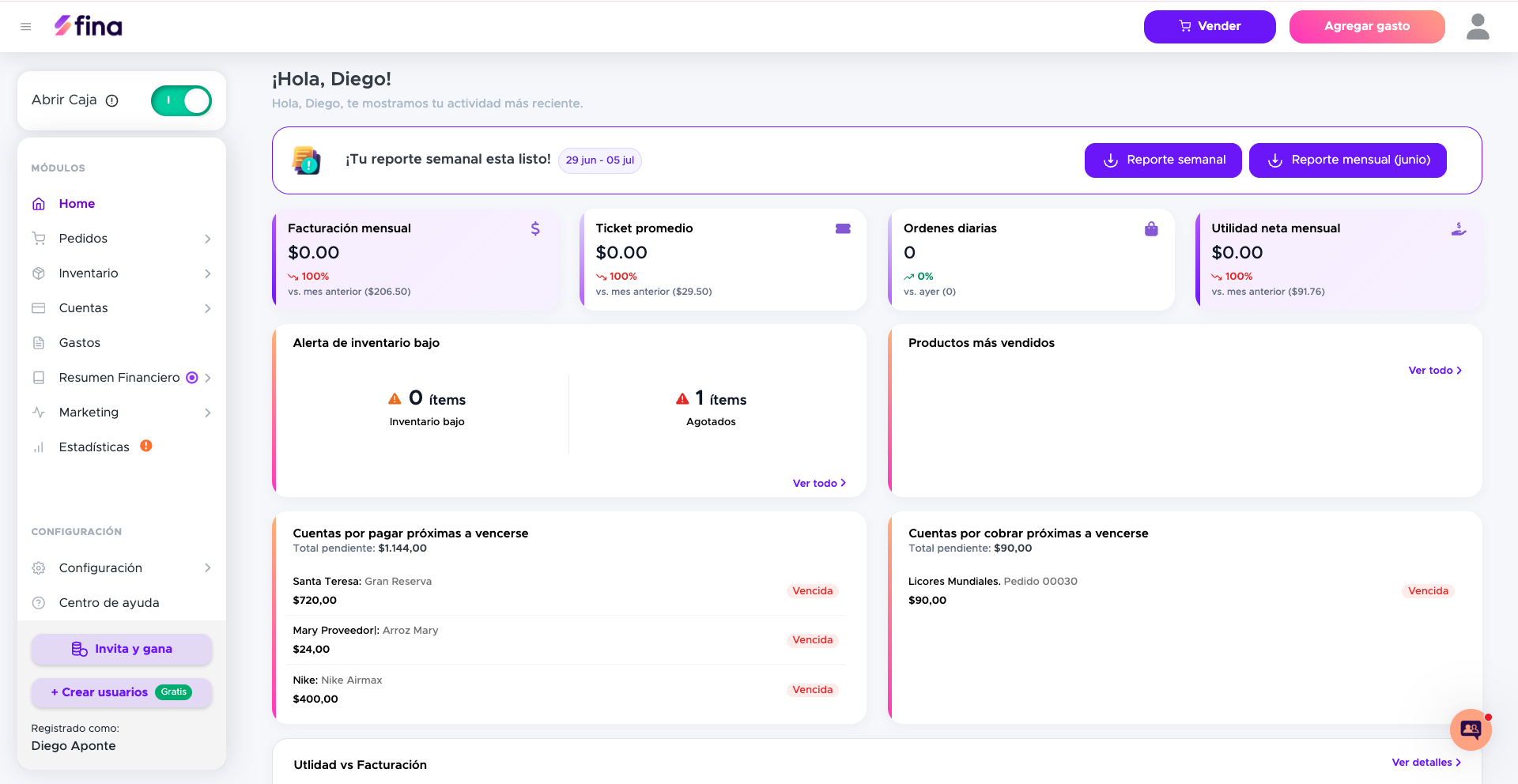Click the orange warning icon for Inventario bajo
This screenshot has height=784, width=1518.
(x=395, y=398)
